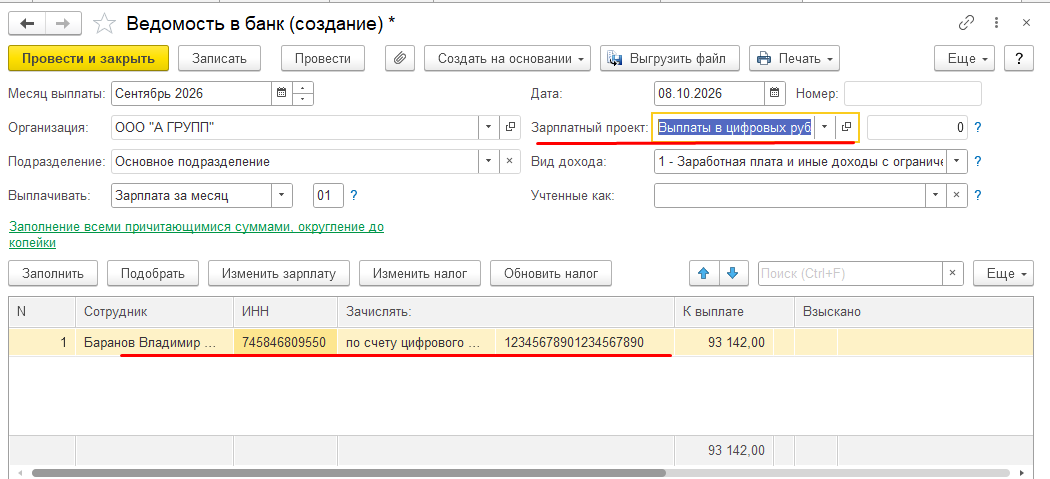Click the Записать button
Screen dimensions: 1050x479
(x=219, y=58)
